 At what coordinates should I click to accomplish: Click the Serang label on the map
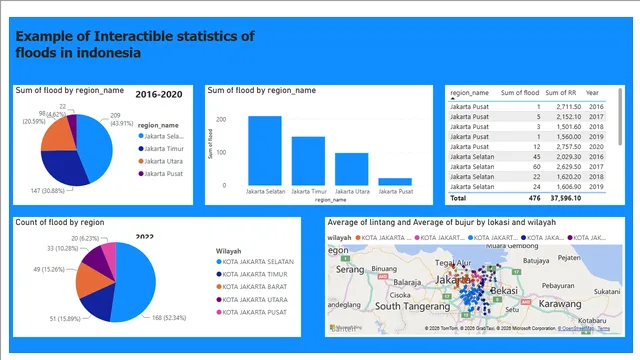coord(350,269)
